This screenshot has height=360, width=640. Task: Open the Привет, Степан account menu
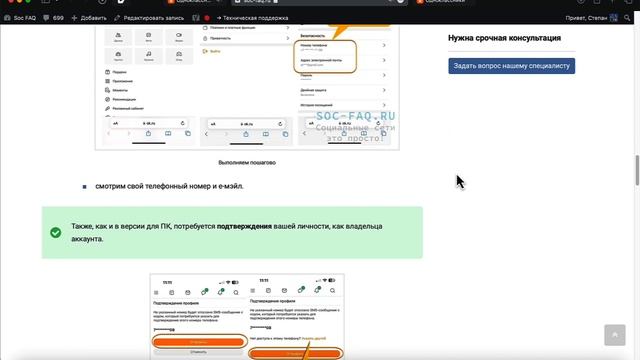click(x=591, y=18)
